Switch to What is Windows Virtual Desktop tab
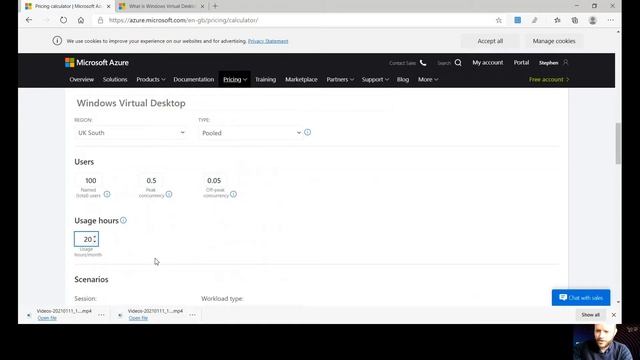640x360 pixels. 161,6
